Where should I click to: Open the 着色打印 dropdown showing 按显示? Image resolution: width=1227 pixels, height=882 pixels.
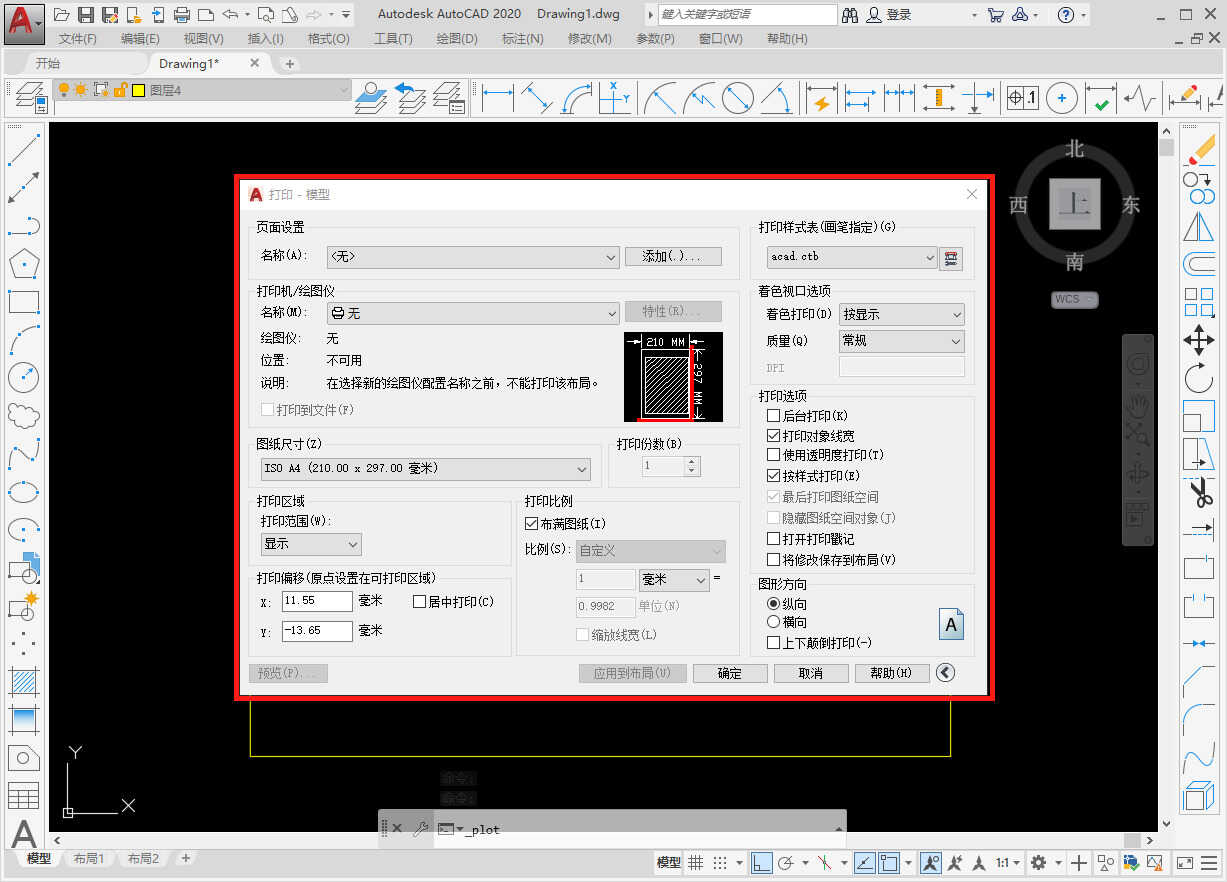point(902,314)
